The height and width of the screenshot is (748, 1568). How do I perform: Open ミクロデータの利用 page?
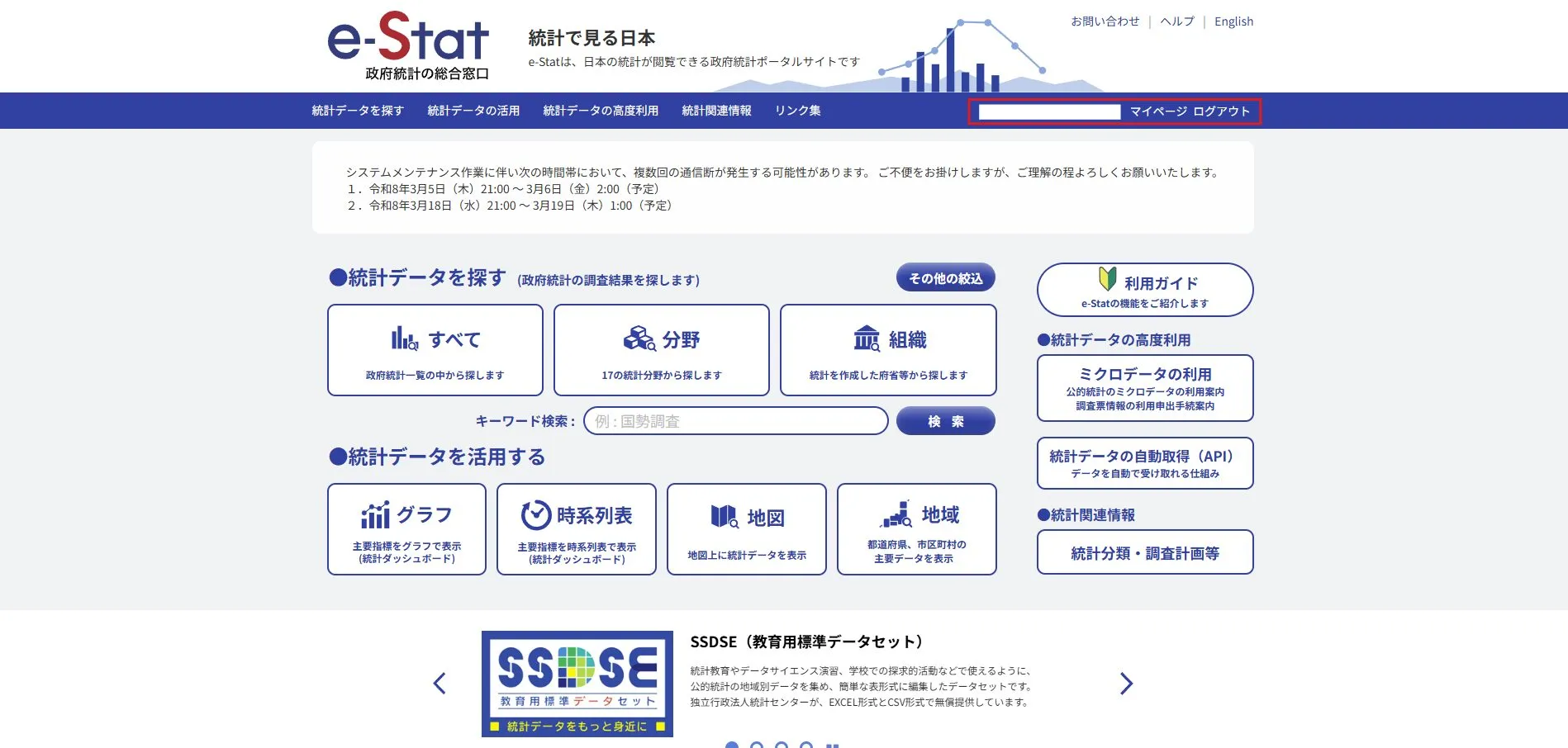[x=1145, y=388]
